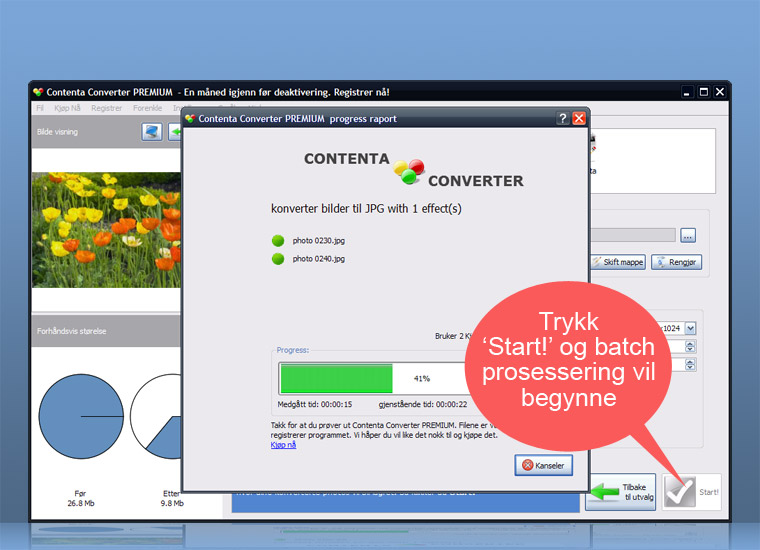Click the 41% progress bar
This screenshot has height=550, width=760.
click(x=373, y=378)
